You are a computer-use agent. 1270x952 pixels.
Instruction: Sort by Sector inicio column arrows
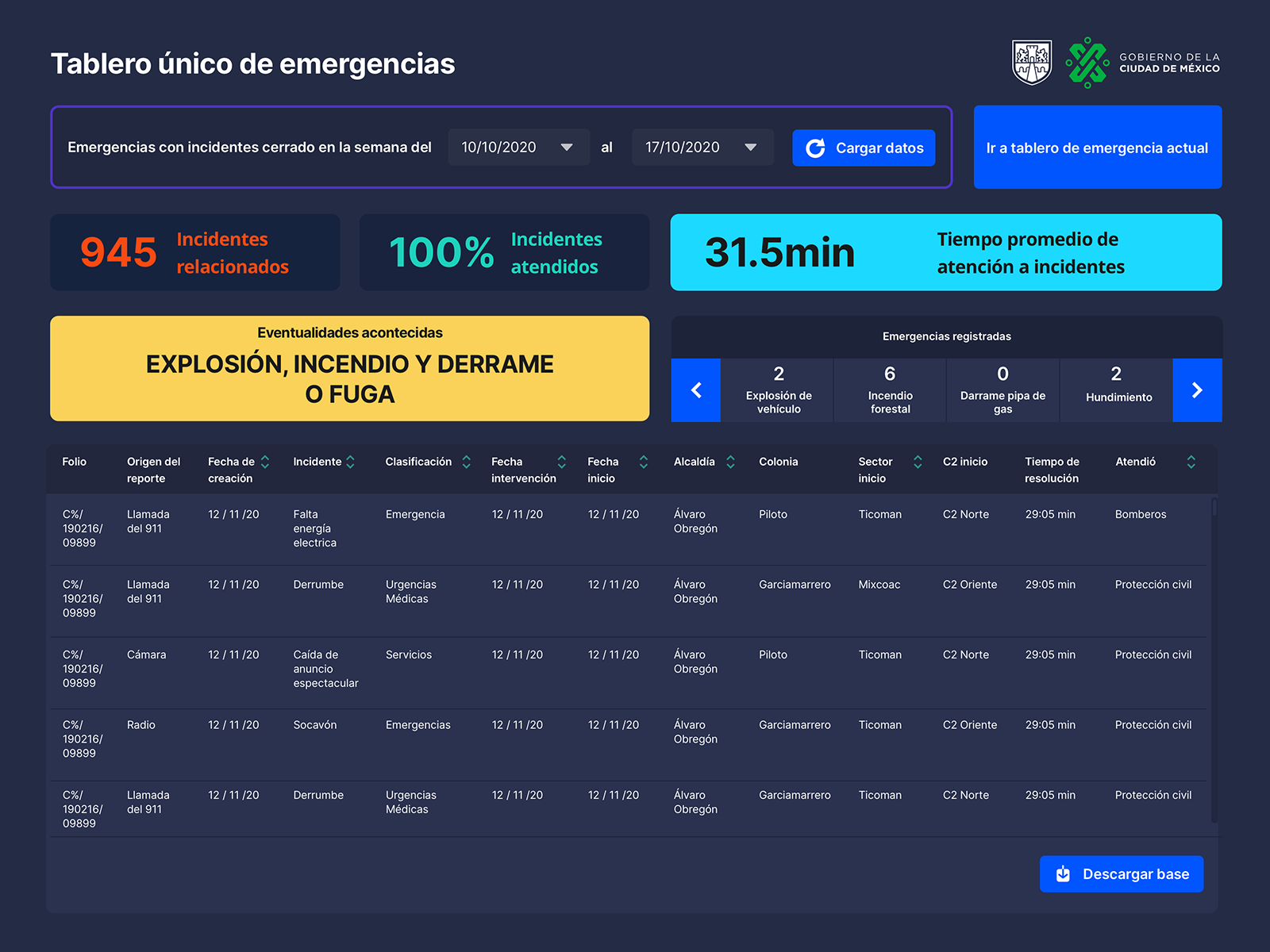(918, 462)
